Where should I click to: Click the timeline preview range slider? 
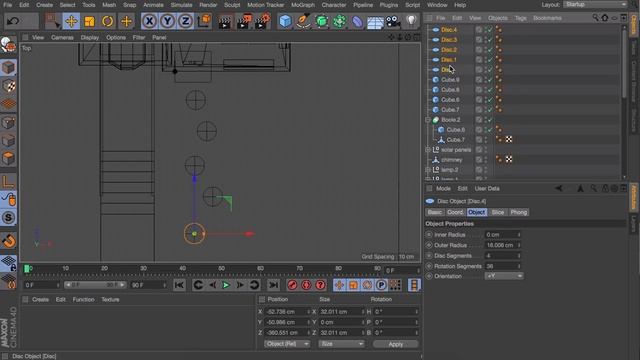(x=95, y=285)
